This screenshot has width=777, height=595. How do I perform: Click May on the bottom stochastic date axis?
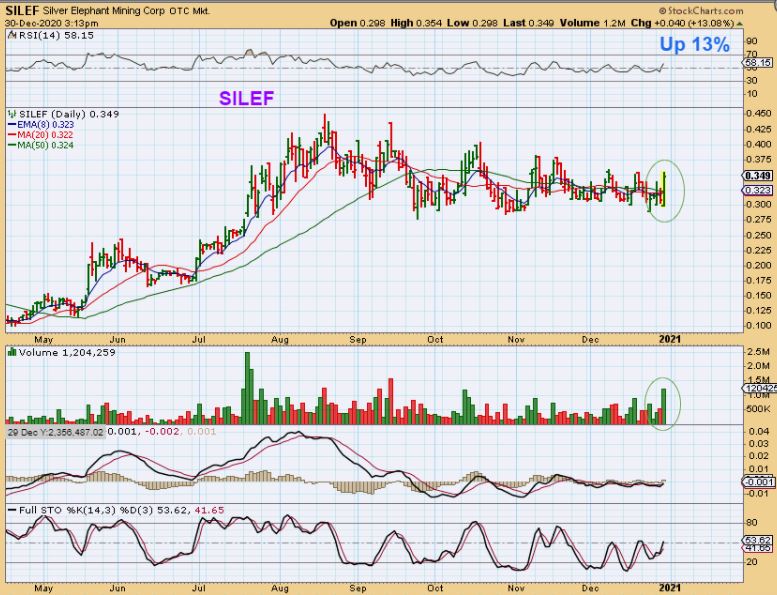44,588
